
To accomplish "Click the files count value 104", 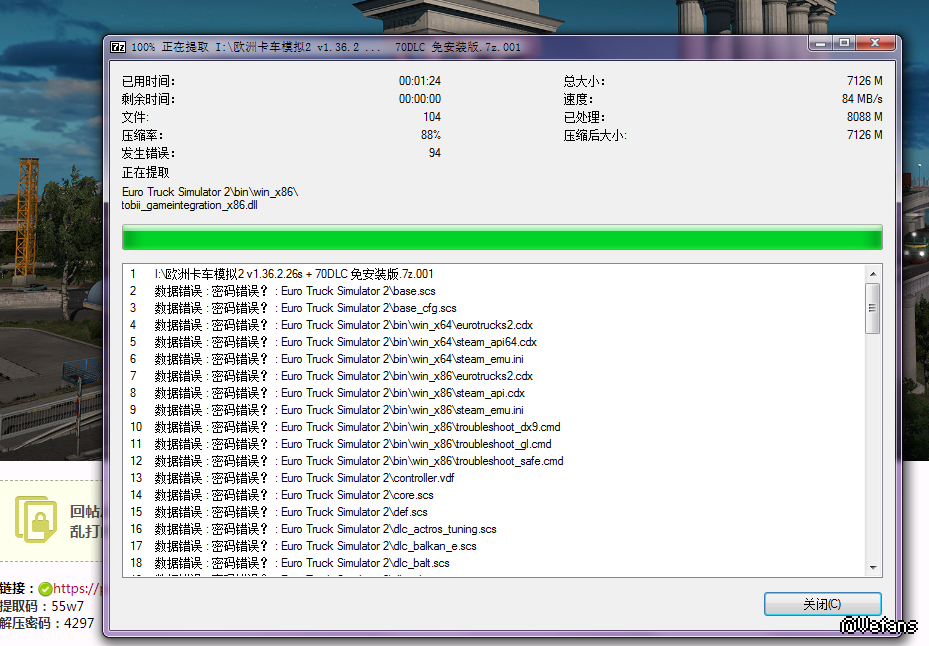I will 432,117.
